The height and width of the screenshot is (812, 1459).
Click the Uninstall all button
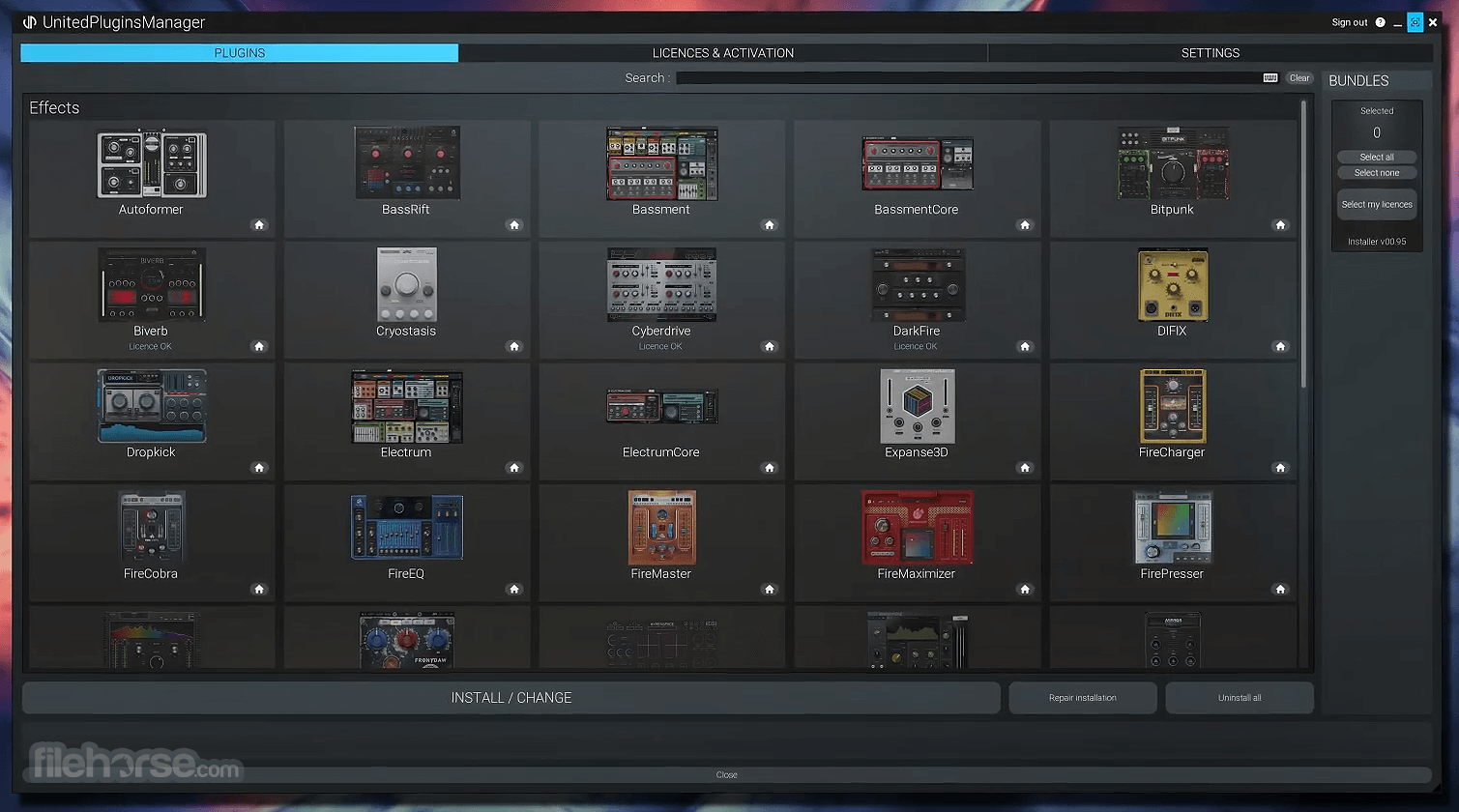pos(1240,698)
